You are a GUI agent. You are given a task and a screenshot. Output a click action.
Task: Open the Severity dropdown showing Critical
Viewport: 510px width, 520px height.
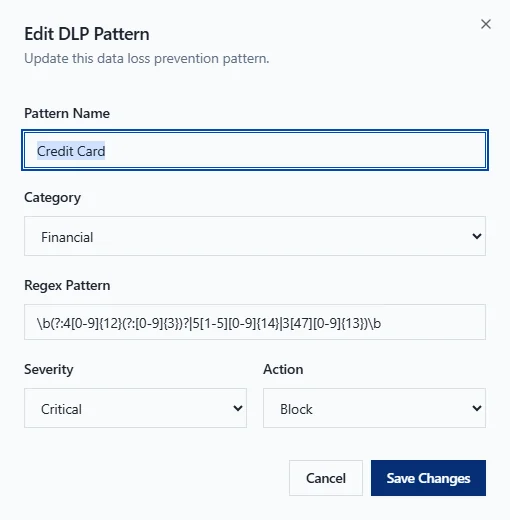[x=135, y=408]
